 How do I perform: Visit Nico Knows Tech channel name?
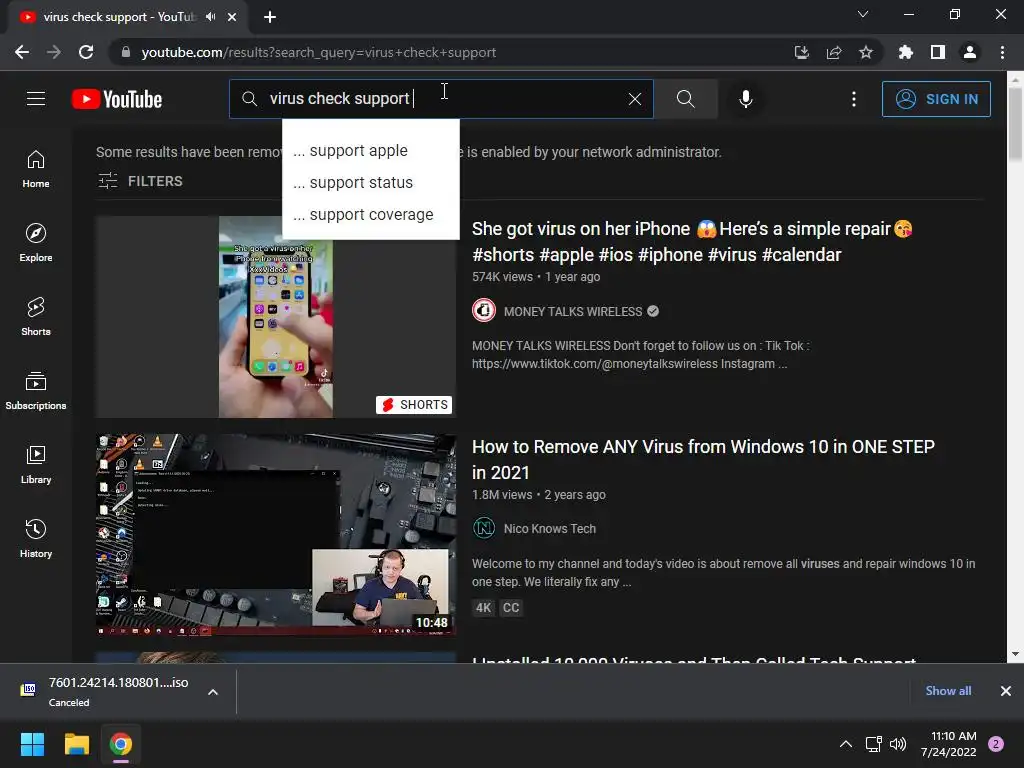tap(550, 529)
